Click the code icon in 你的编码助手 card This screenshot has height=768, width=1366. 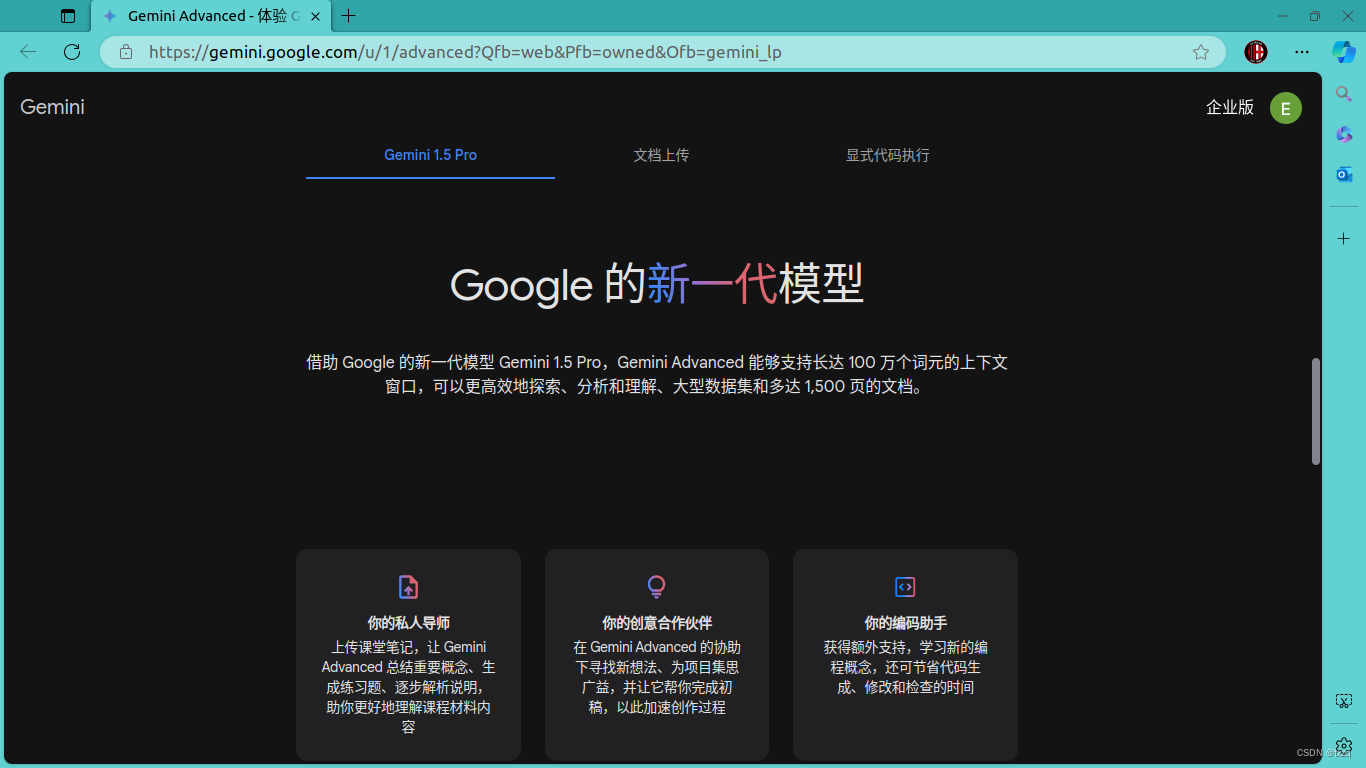905,587
